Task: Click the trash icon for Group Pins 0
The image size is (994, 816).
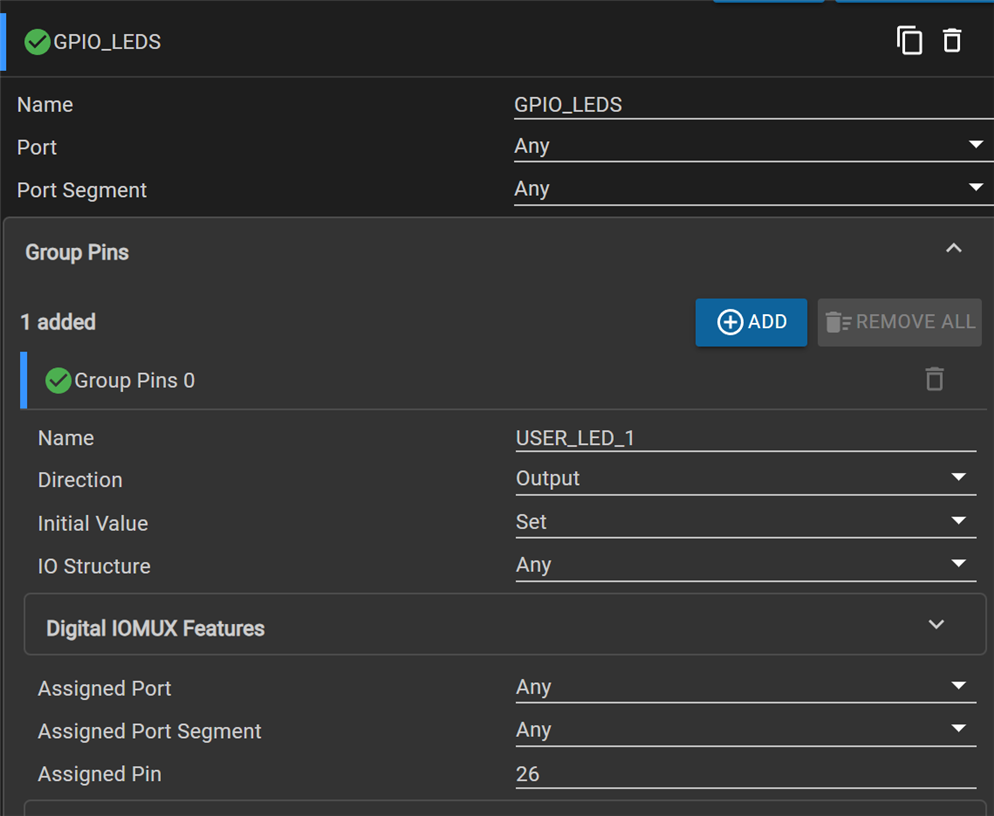Action: 934,379
